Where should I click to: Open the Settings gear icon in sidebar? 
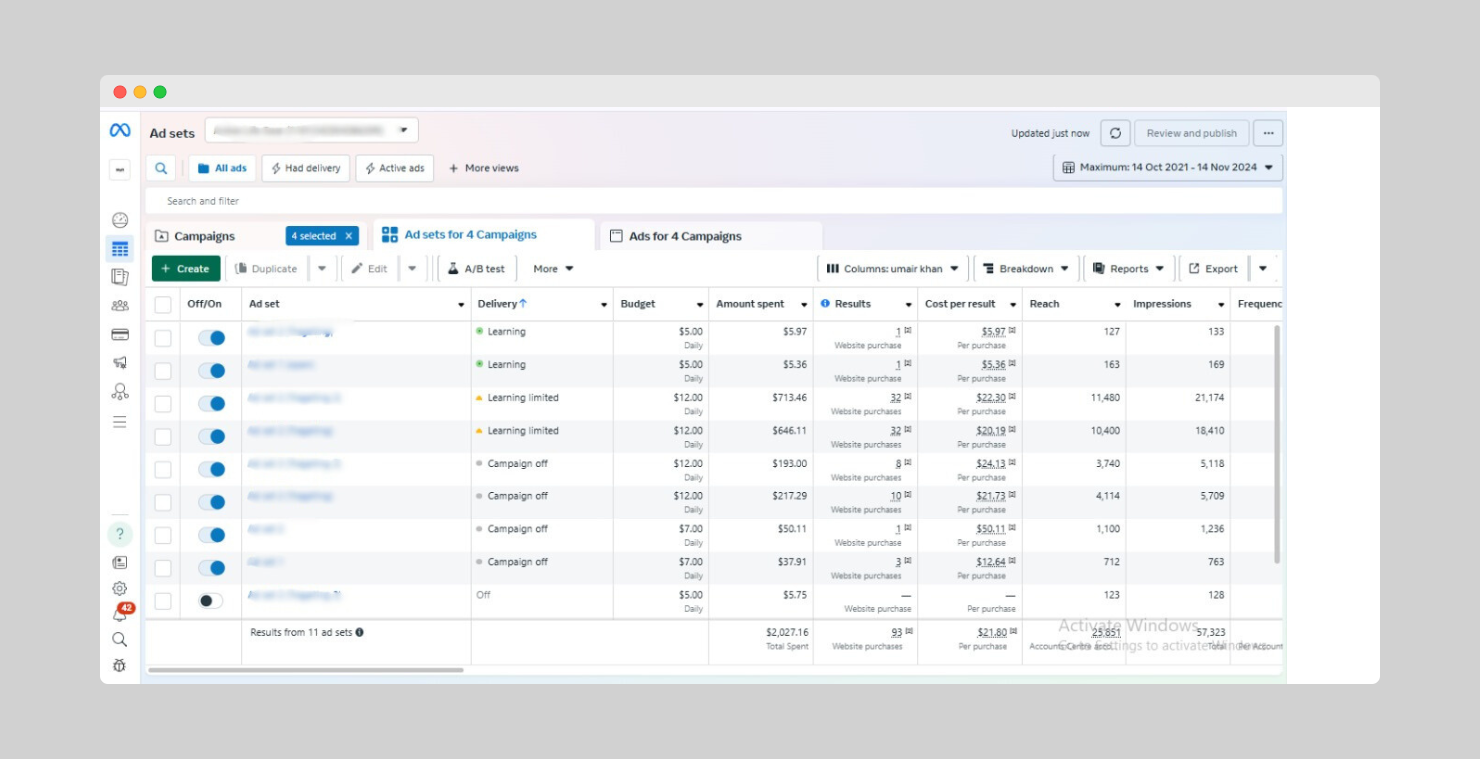pos(120,588)
